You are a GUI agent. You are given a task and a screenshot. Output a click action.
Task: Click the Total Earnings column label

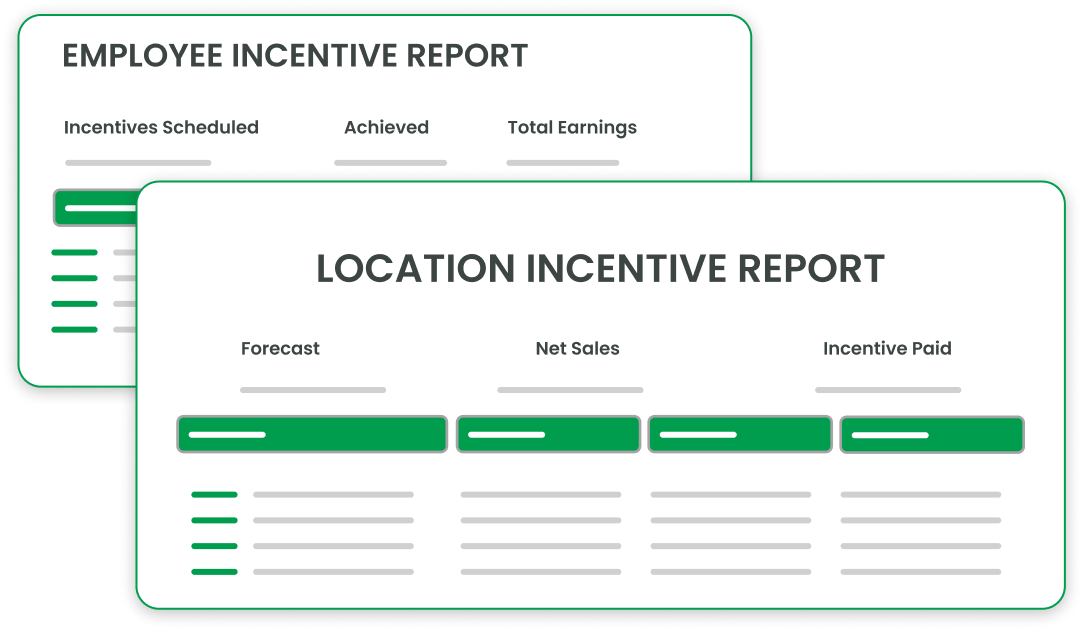pyautogui.click(x=570, y=127)
